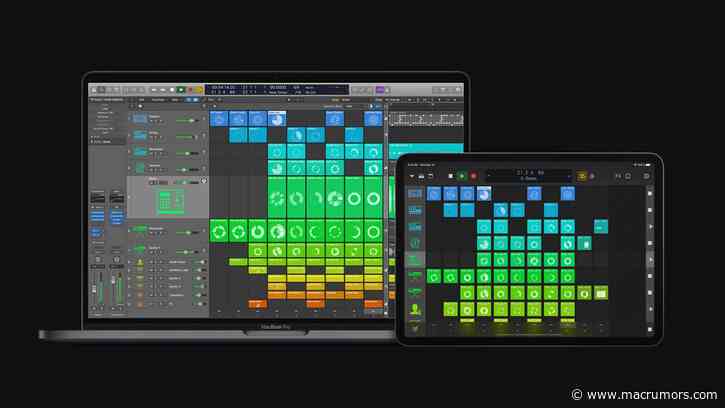Trigger the first green cell in iPad sixth row

tap(434, 277)
